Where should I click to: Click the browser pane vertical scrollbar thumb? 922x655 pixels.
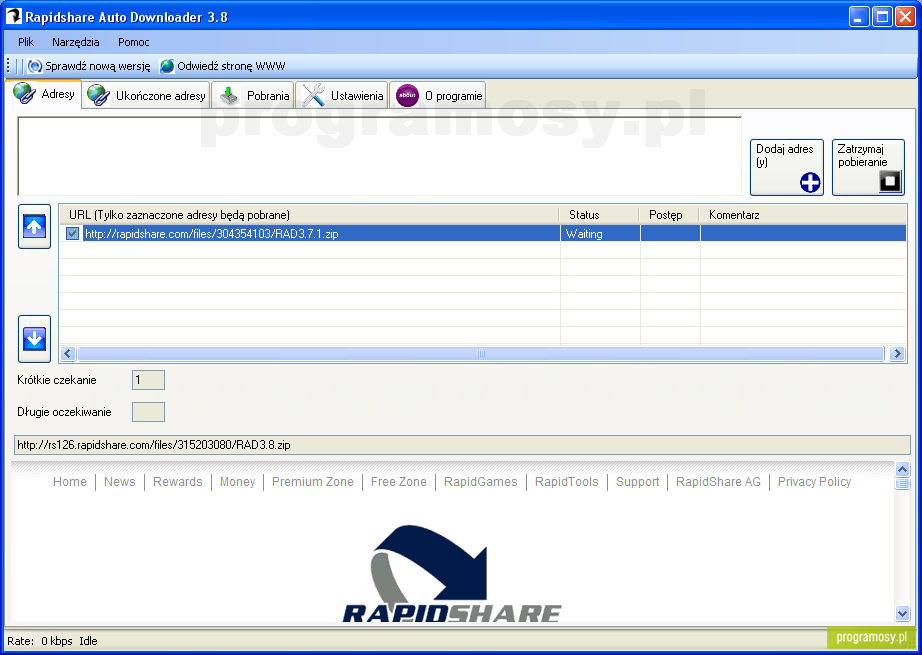click(x=903, y=484)
